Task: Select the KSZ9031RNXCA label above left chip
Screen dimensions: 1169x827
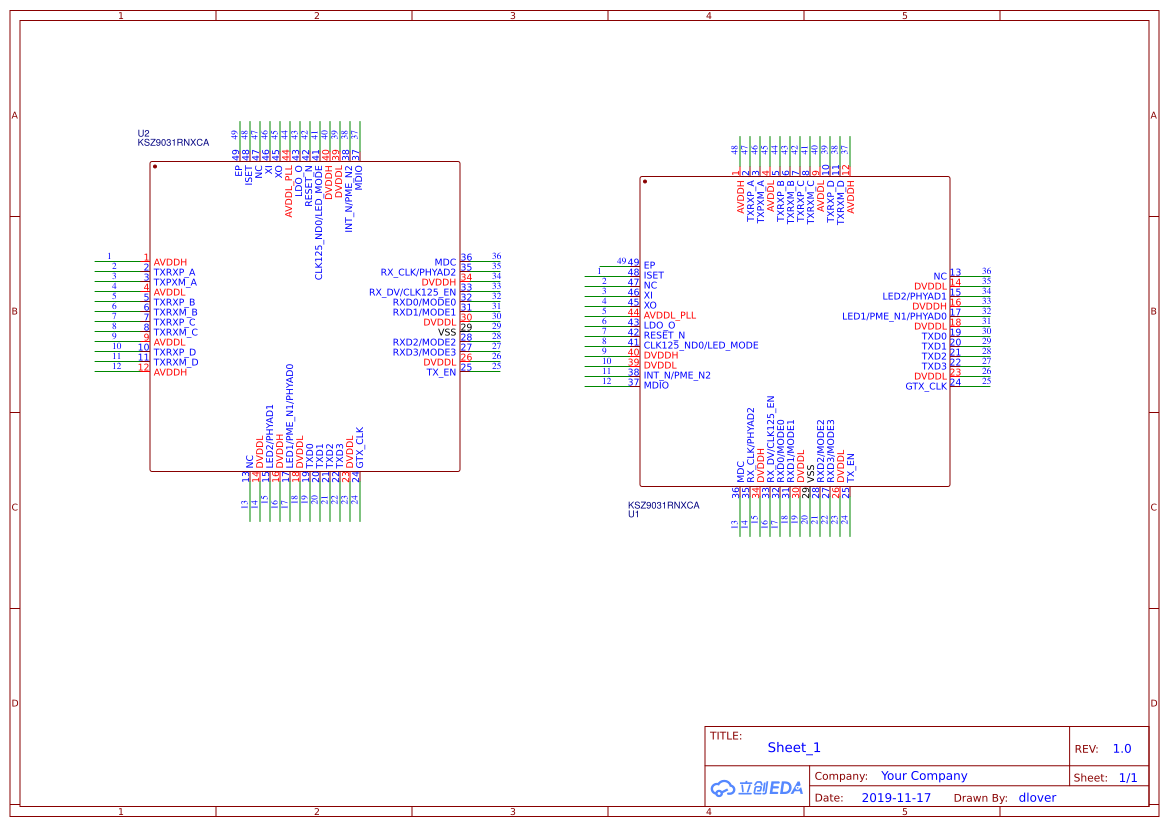Action: [173, 142]
